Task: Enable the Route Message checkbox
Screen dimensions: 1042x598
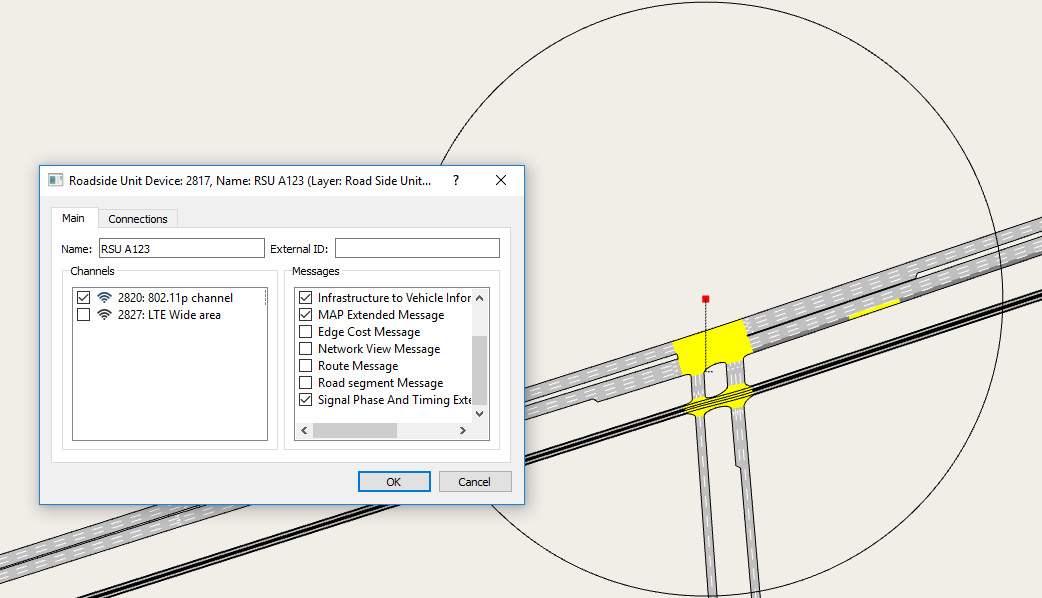Action: pos(306,366)
